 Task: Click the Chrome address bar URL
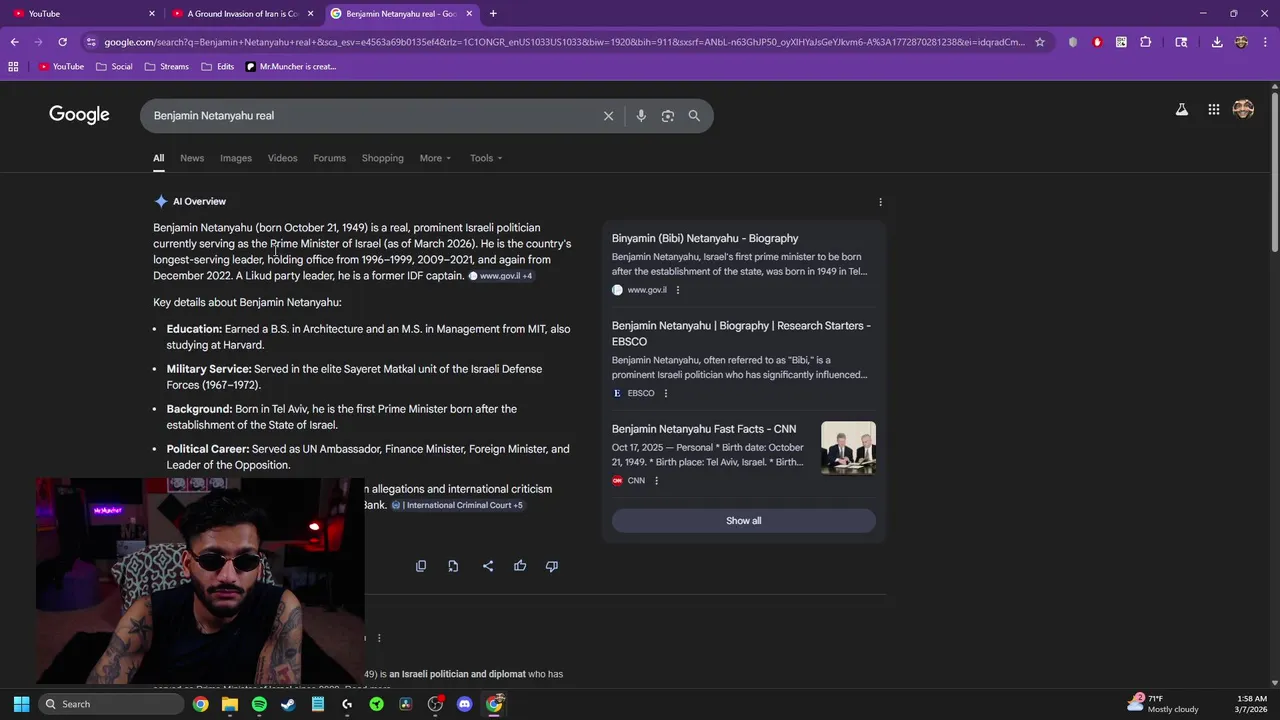565,42
